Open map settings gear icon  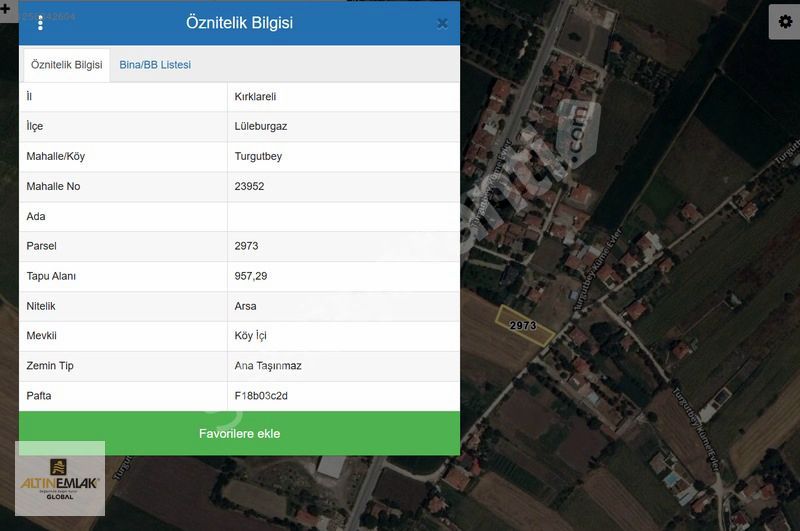click(x=784, y=22)
